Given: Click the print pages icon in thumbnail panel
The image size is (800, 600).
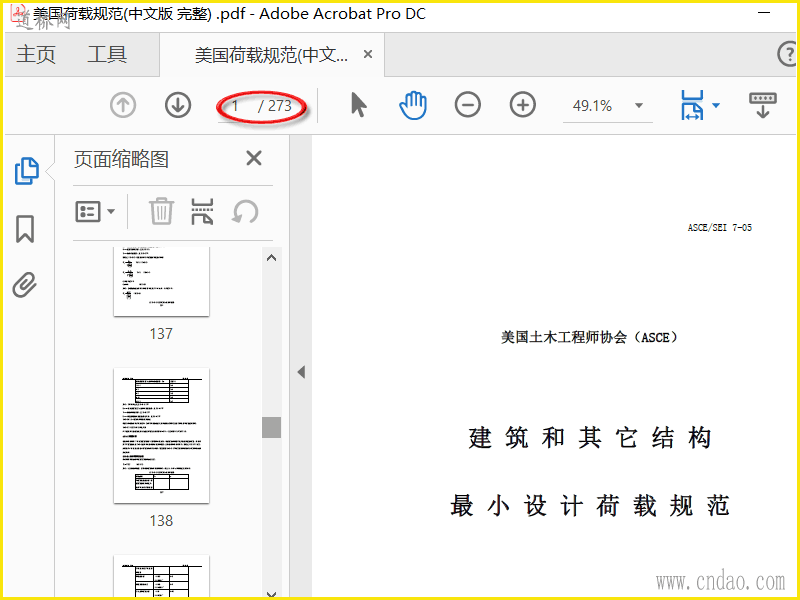Looking at the screenshot, I should [202, 211].
